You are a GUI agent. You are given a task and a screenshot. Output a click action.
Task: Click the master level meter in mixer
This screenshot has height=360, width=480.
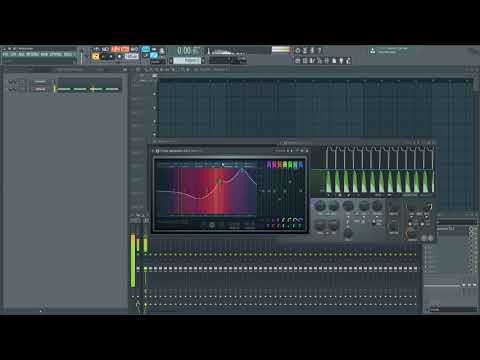133,261
